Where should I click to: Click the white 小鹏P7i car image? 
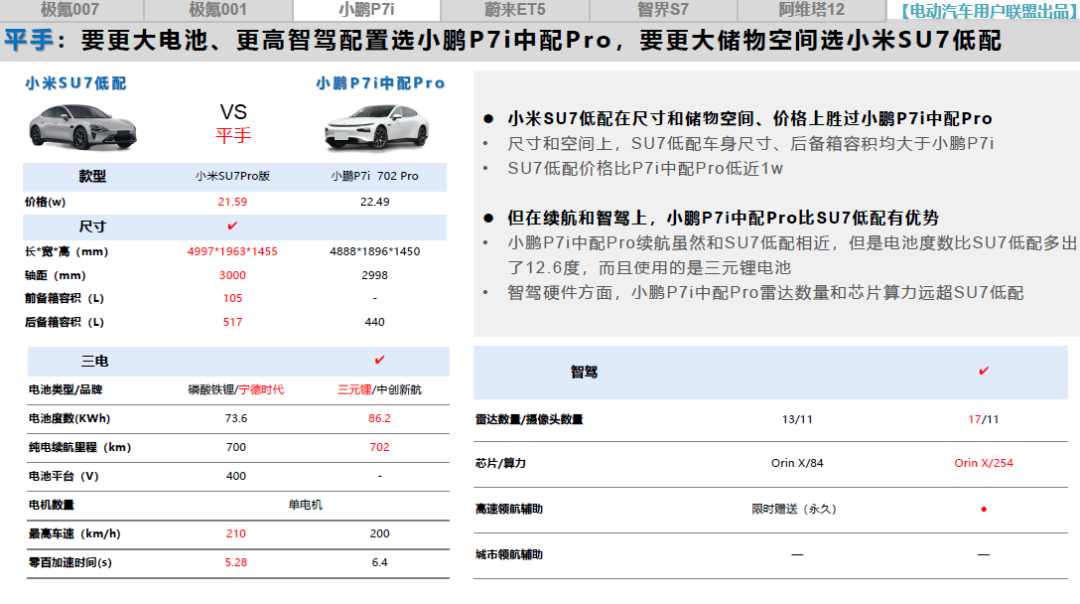(x=377, y=127)
